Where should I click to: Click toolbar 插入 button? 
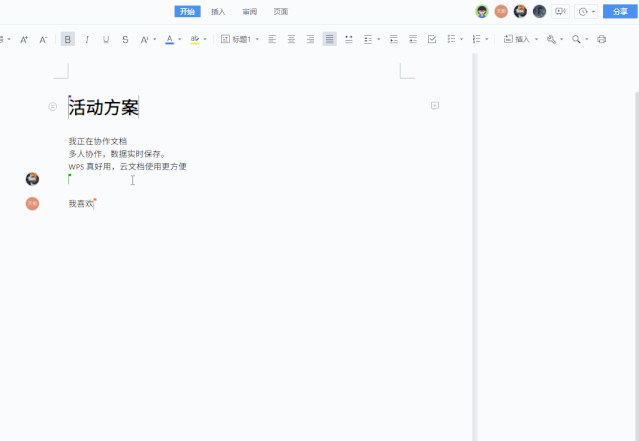click(x=517, y=40)
